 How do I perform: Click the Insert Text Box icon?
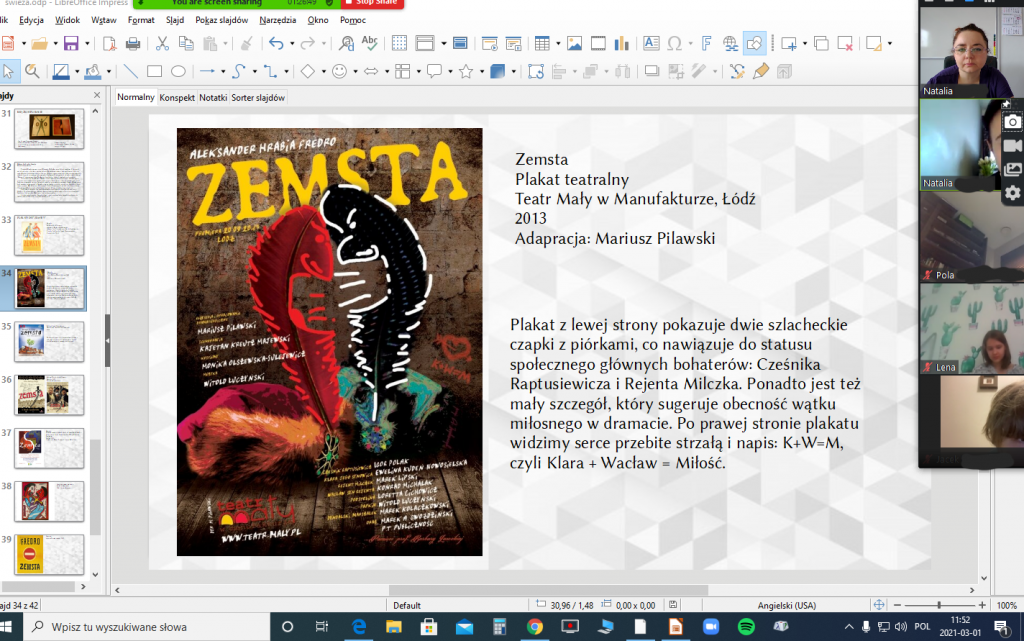click(650, 43)
